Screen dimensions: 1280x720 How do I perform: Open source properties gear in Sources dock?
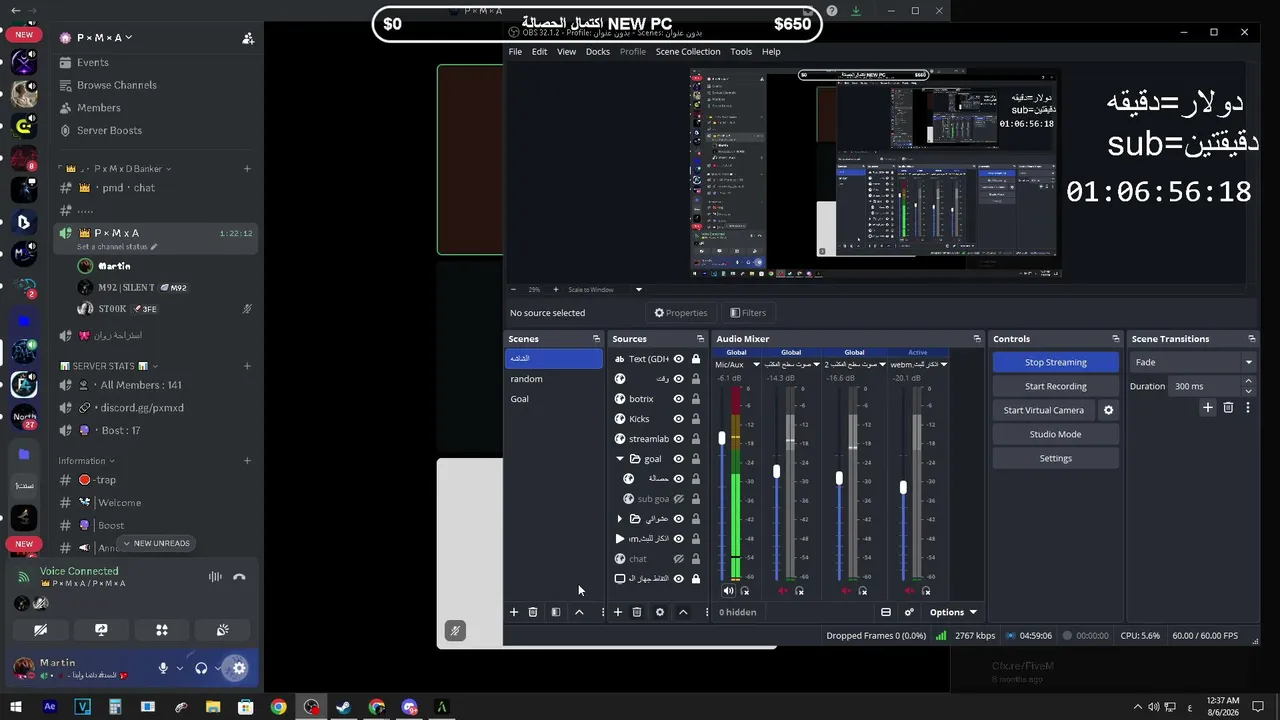660,612
